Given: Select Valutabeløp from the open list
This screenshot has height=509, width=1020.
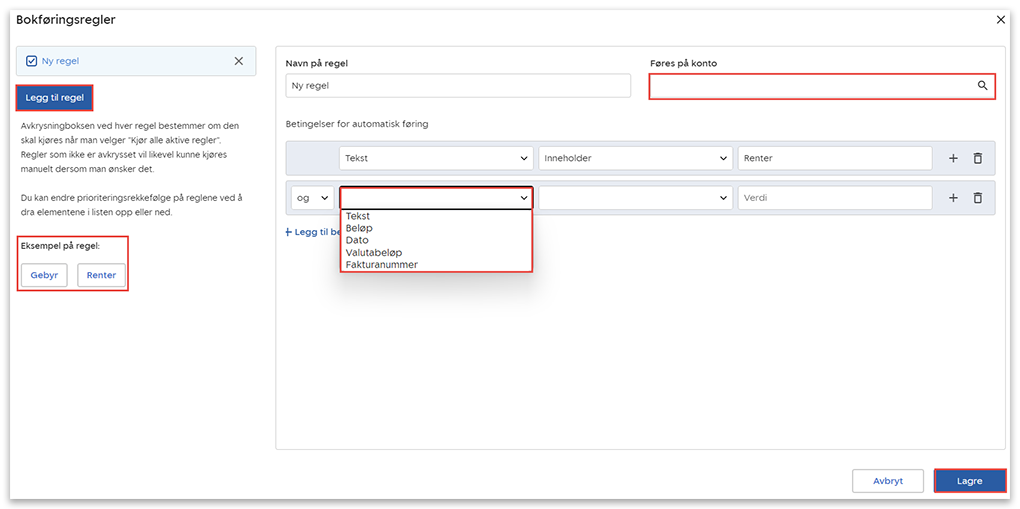Looking at the screenshot, I should click(x=374, y=253).
